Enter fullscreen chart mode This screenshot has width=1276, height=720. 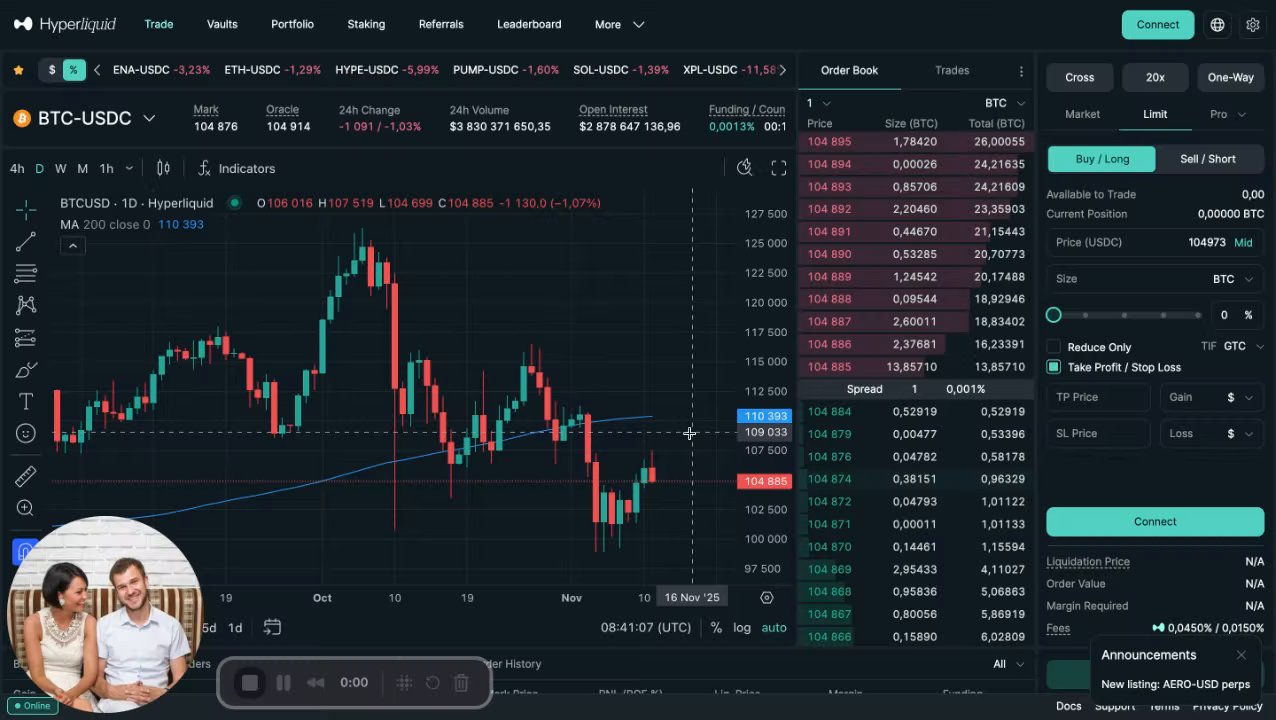click(x=779, y=168)
